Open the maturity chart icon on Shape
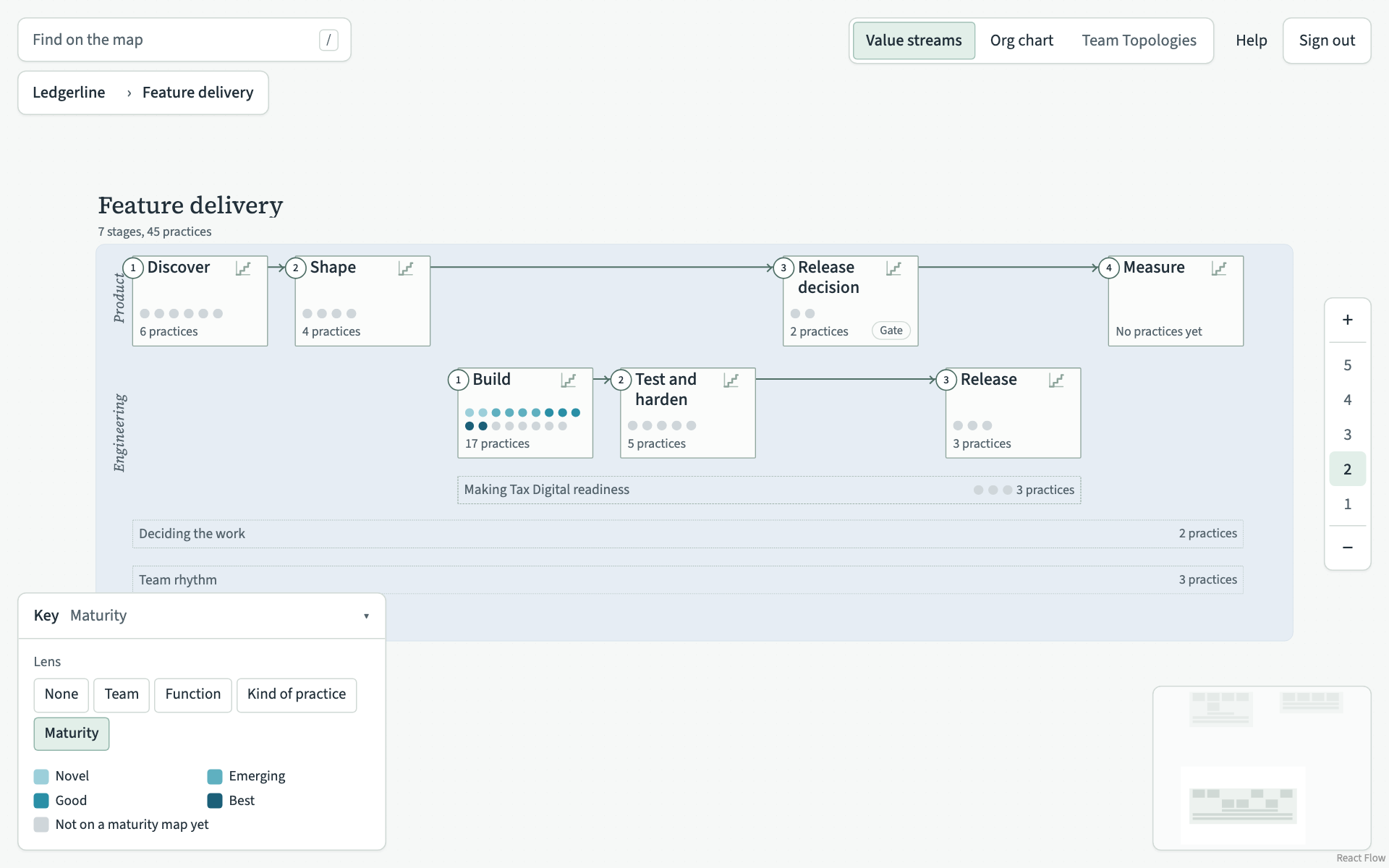This screenshot has height=868, width=1389. click(406, 268)
